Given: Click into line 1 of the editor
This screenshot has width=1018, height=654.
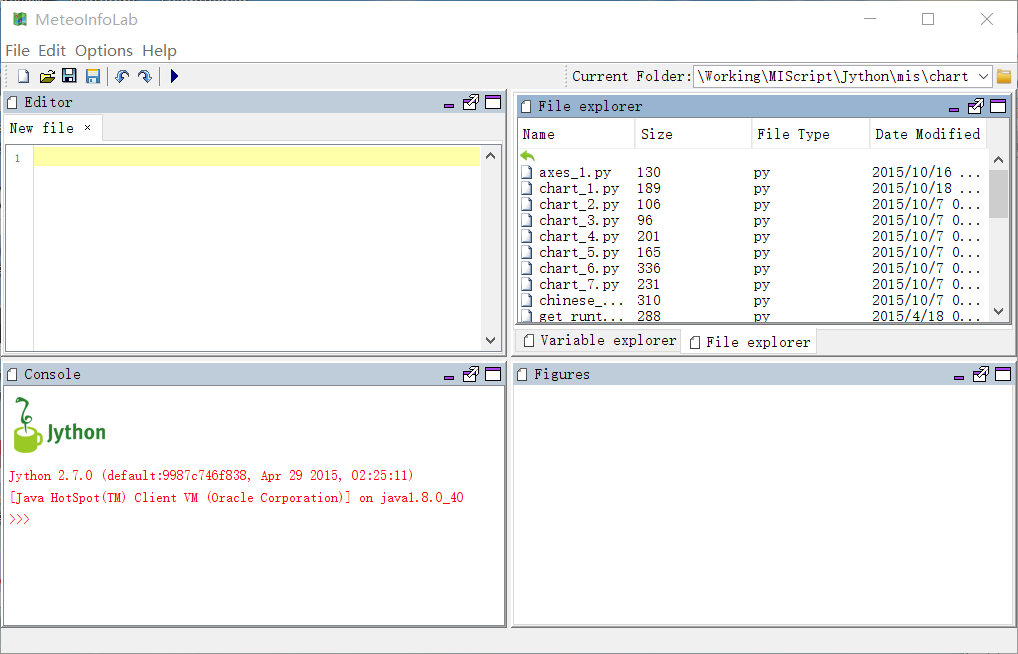Looking at the screenshot, I should pyautogui.click(x=256, y=157).
